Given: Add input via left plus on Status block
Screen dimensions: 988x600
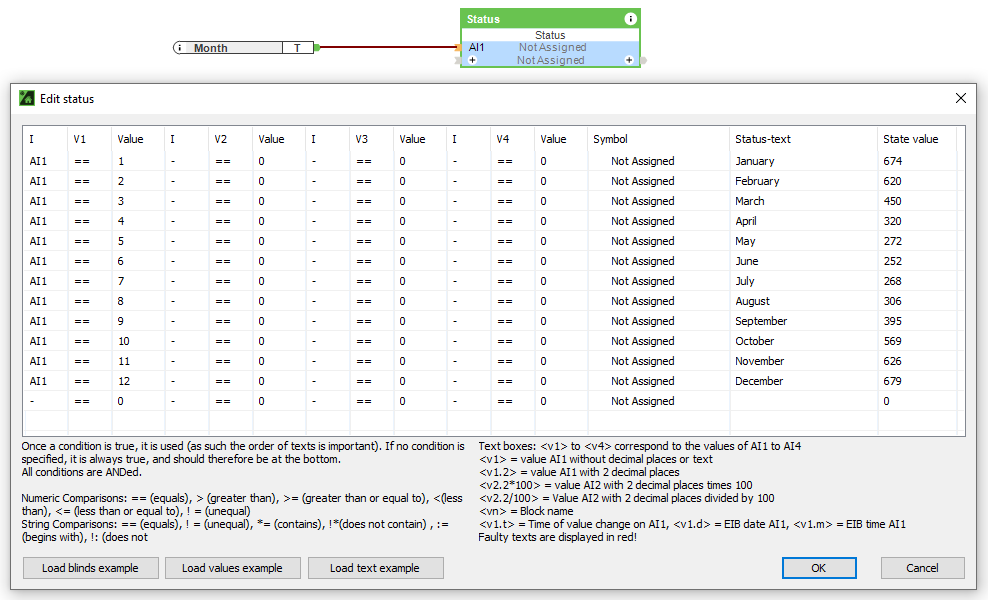Looking at the screenshot, I should [473, 61].
